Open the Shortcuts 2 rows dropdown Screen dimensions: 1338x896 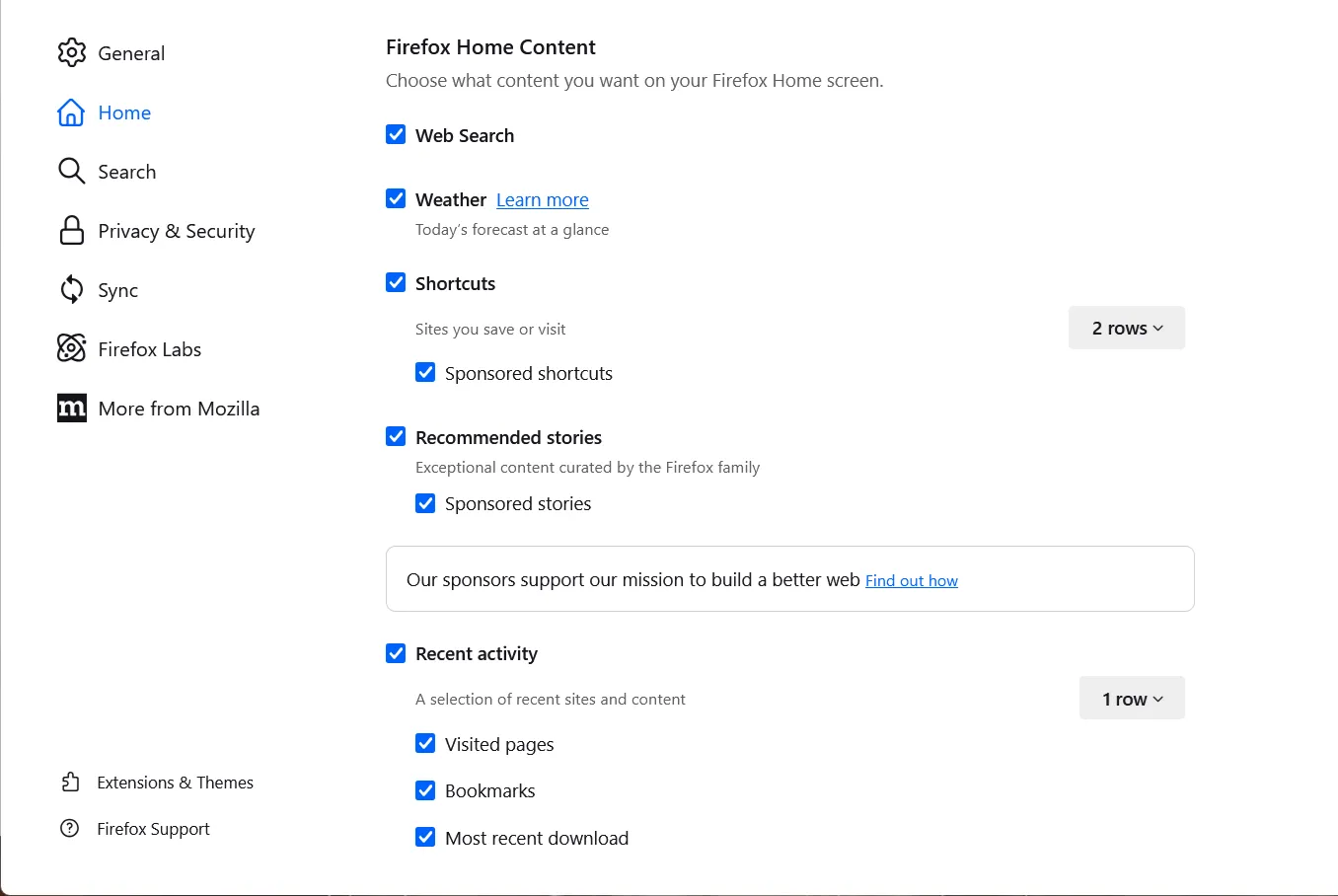click(x=1126, y=329)
